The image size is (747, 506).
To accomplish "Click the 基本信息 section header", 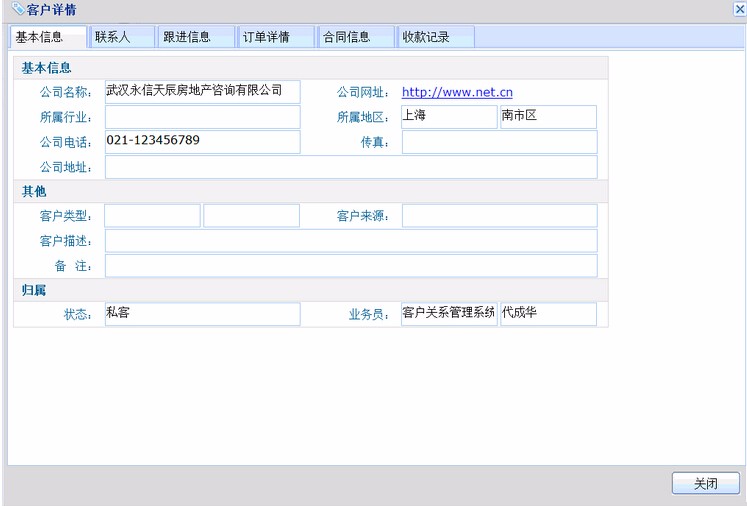I will [311, 68].
